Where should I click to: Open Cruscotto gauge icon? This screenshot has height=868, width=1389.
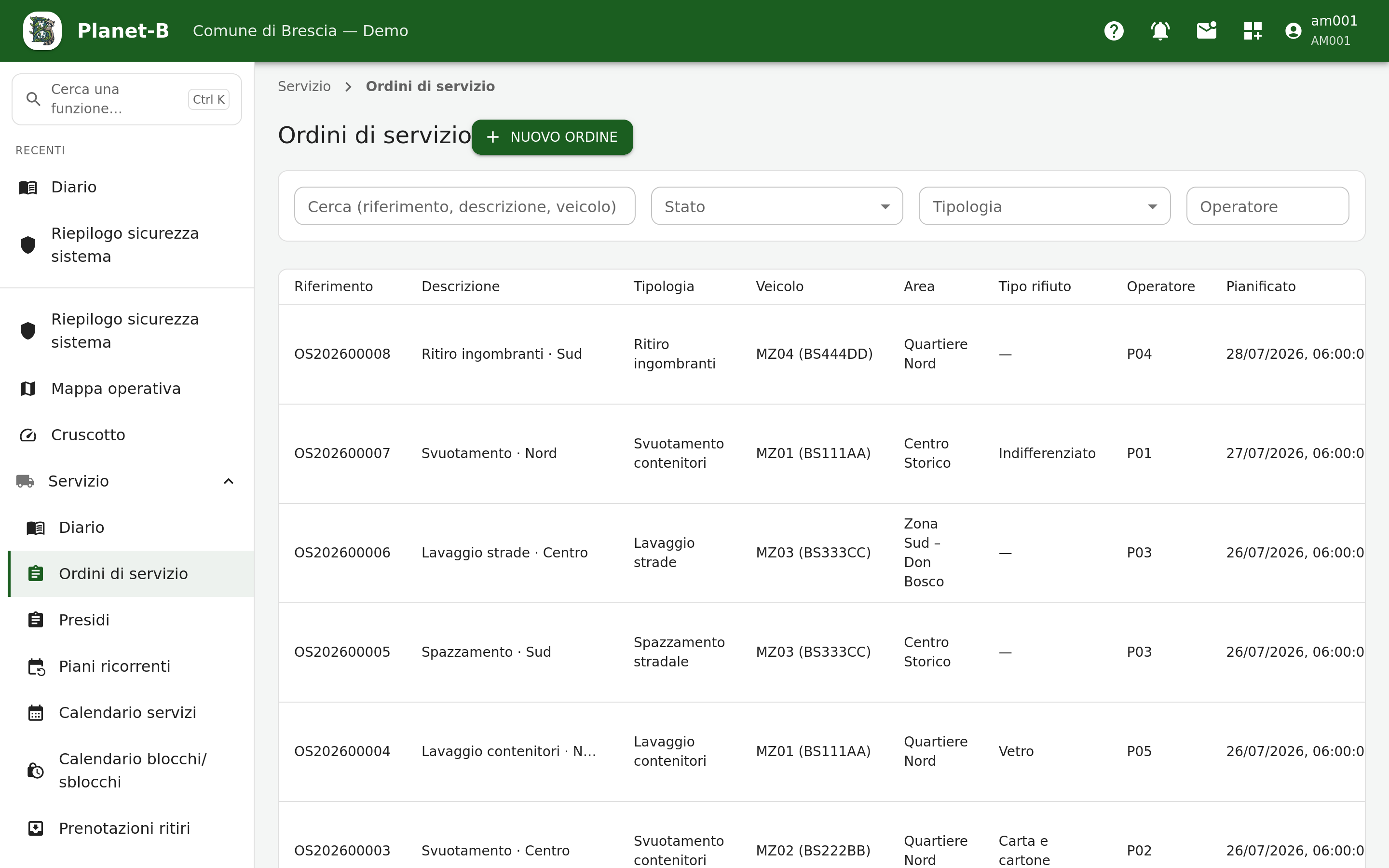tap(27, 435)
